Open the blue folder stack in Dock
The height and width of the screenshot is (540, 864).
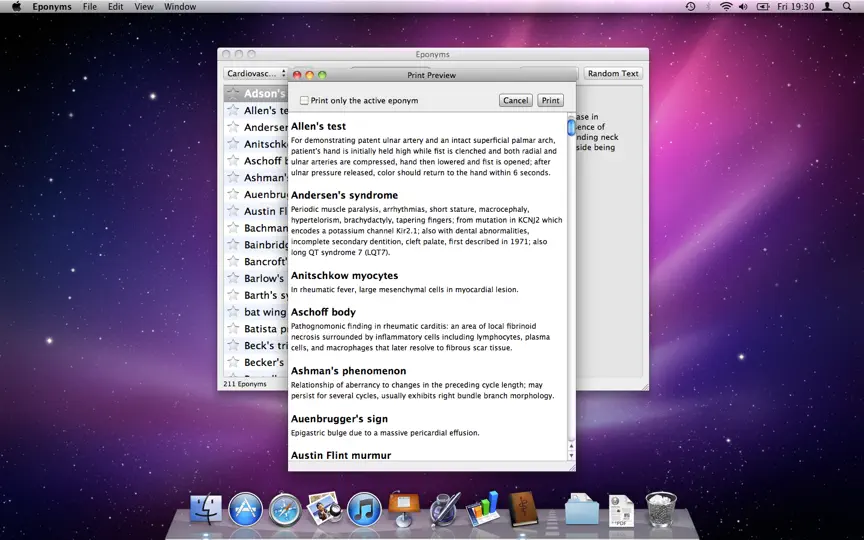582,509
